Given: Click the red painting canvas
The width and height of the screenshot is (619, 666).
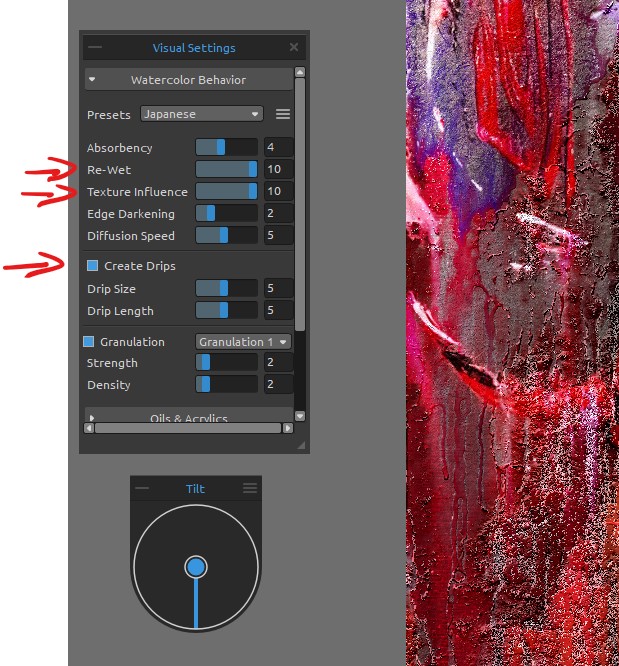Looking at the screenshot, I should click(512, 333).
